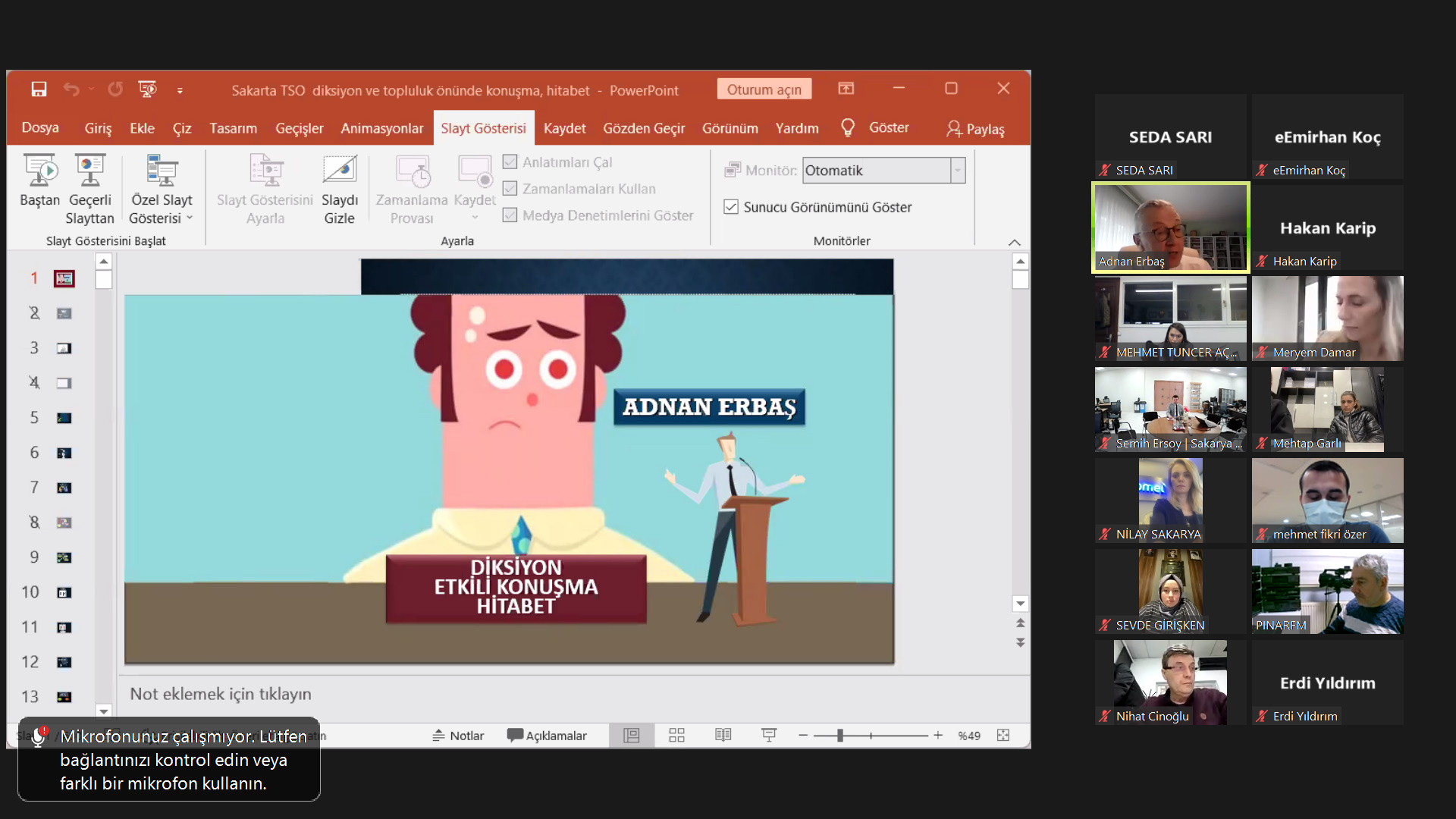Click the Save icon in quick access toolbar
The height and width of the screenshot is (819, 1456).
tap(39, 89)
